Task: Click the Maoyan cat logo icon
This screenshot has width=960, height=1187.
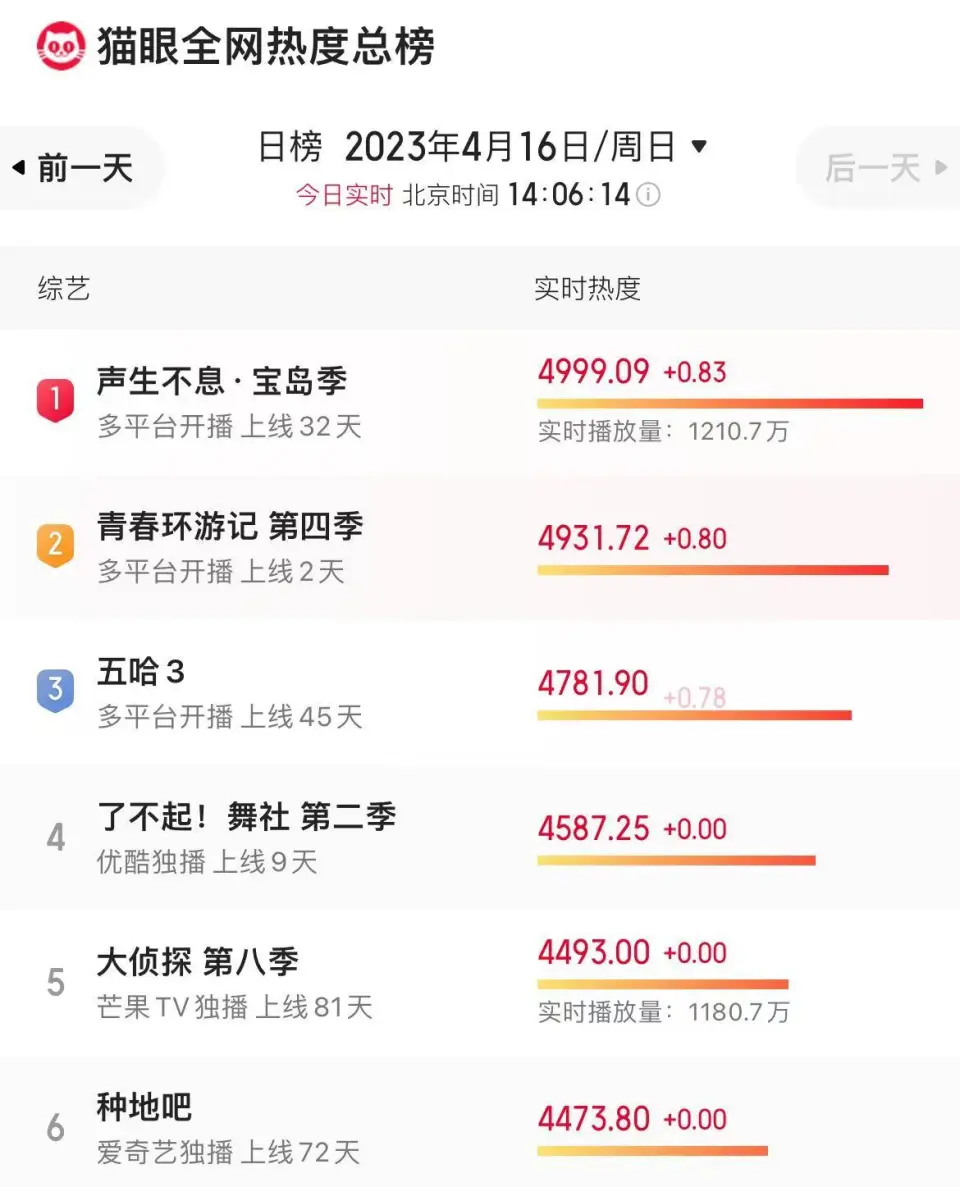Action: (x=61, y=46)
